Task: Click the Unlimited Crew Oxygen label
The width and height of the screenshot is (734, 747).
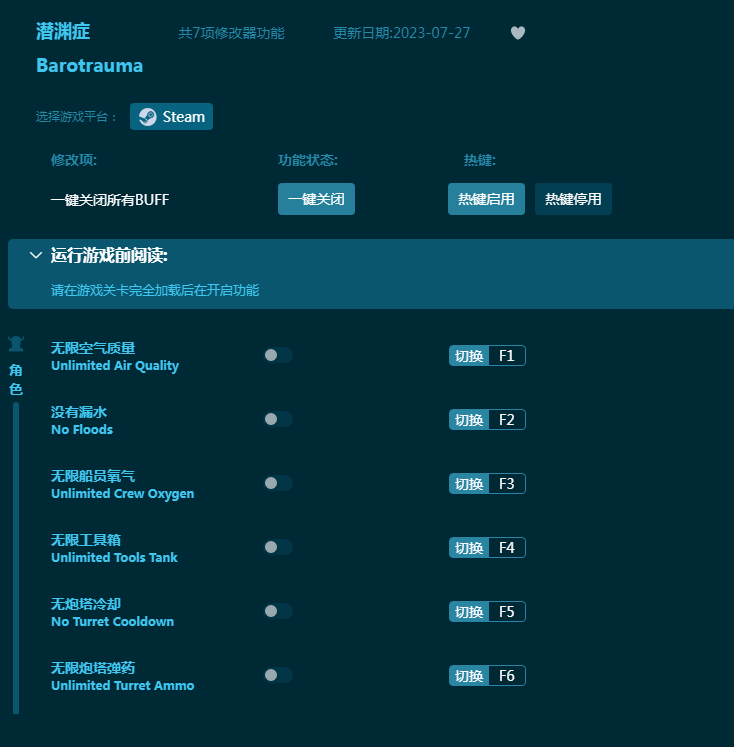Action: tap(122, 494)
